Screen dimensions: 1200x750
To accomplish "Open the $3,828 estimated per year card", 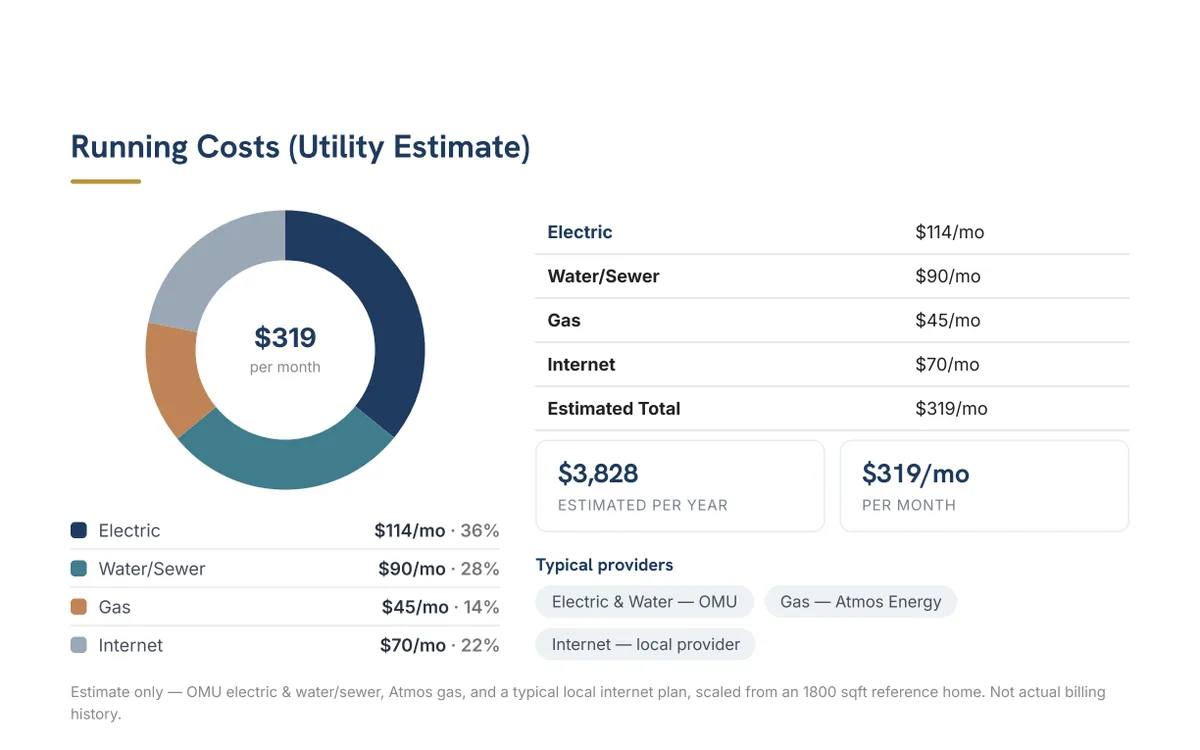I will 680,486.
